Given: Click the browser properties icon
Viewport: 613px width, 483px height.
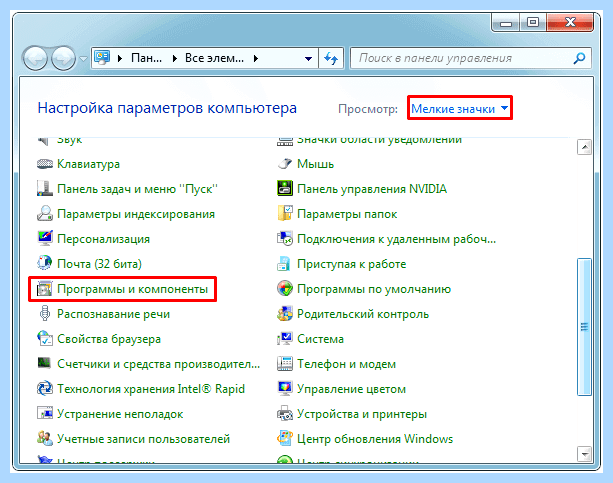Looking at the screenshot, I should (45, 339).
